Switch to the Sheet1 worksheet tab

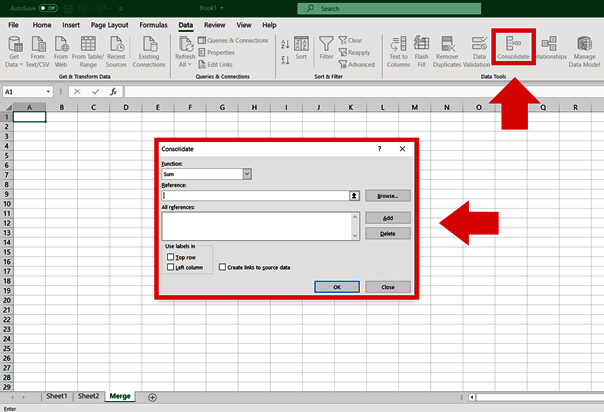click(x=56, y=397)
